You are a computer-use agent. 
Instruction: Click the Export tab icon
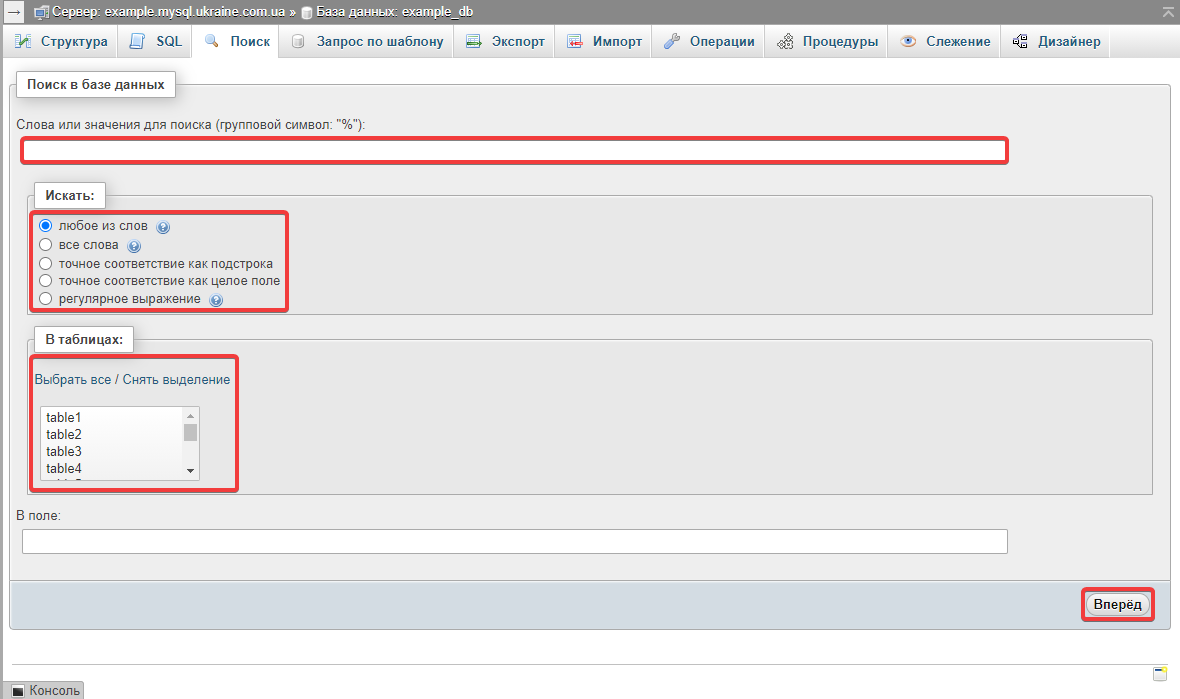(x=474, y=42)
